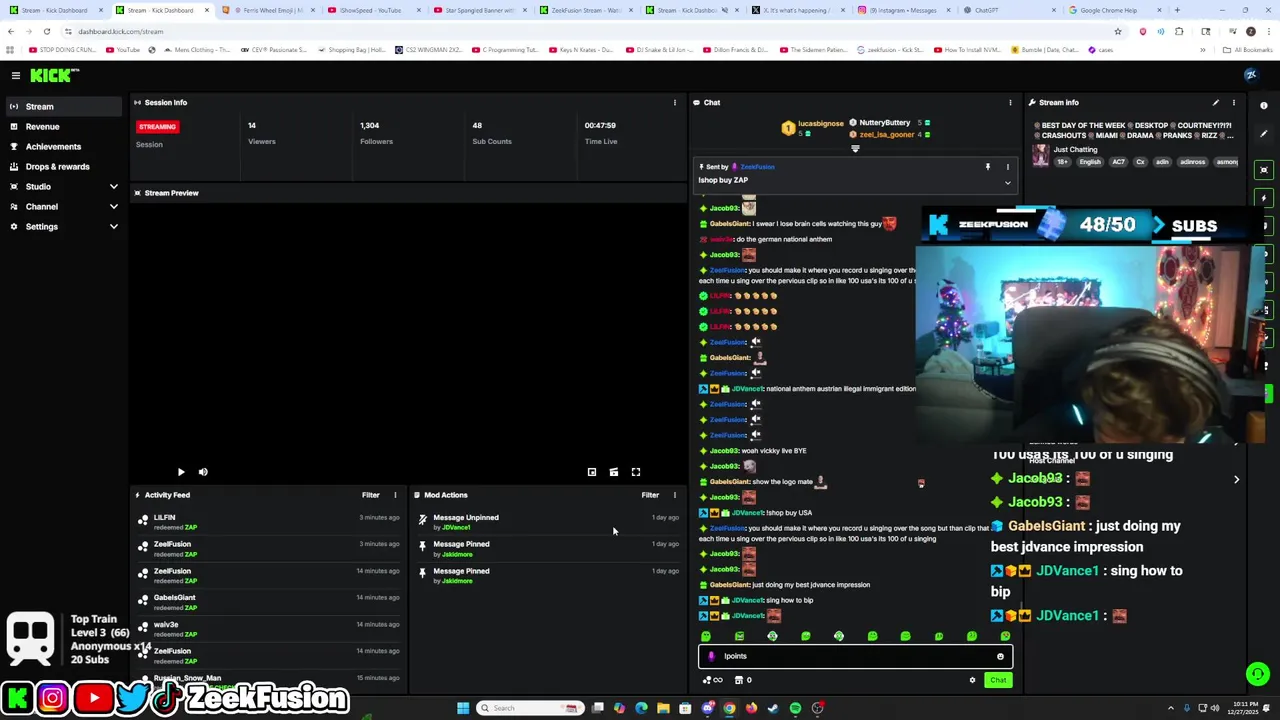Unpin the pinned chat message

(987, 167)
